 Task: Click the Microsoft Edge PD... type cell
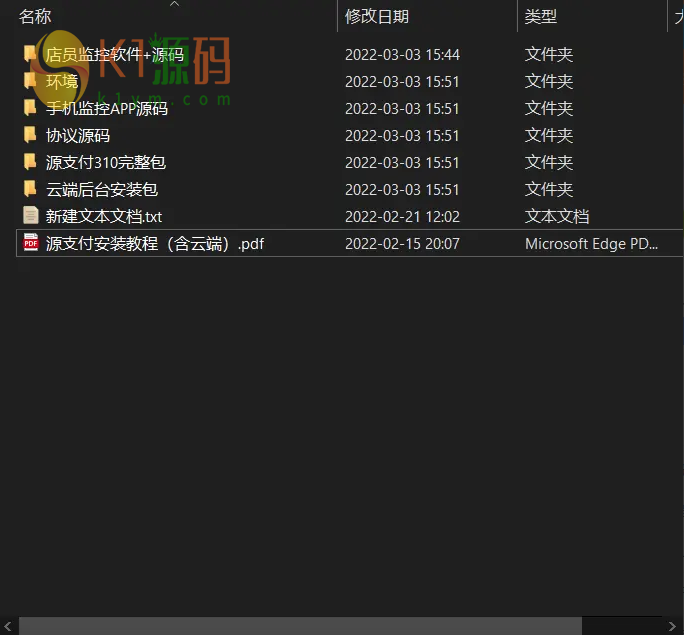point(591,243)
